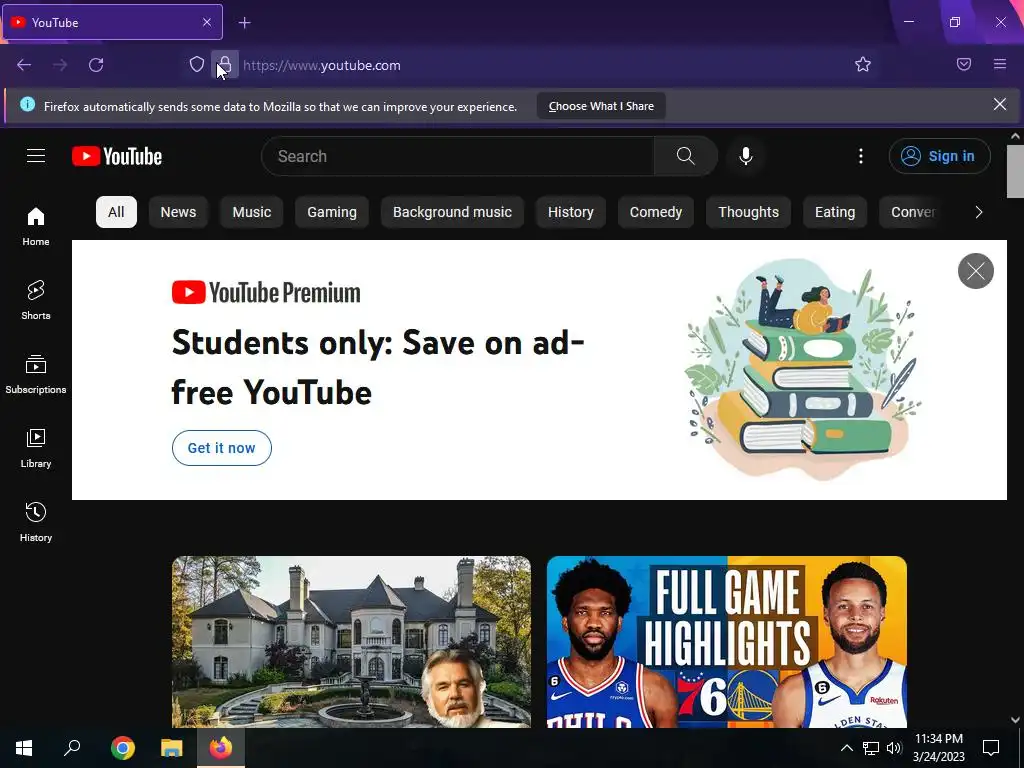The width and height of the screenshot is (1024, 768).
Task: Open Subscriptions from the sidebar
Action: coord(36,374)
